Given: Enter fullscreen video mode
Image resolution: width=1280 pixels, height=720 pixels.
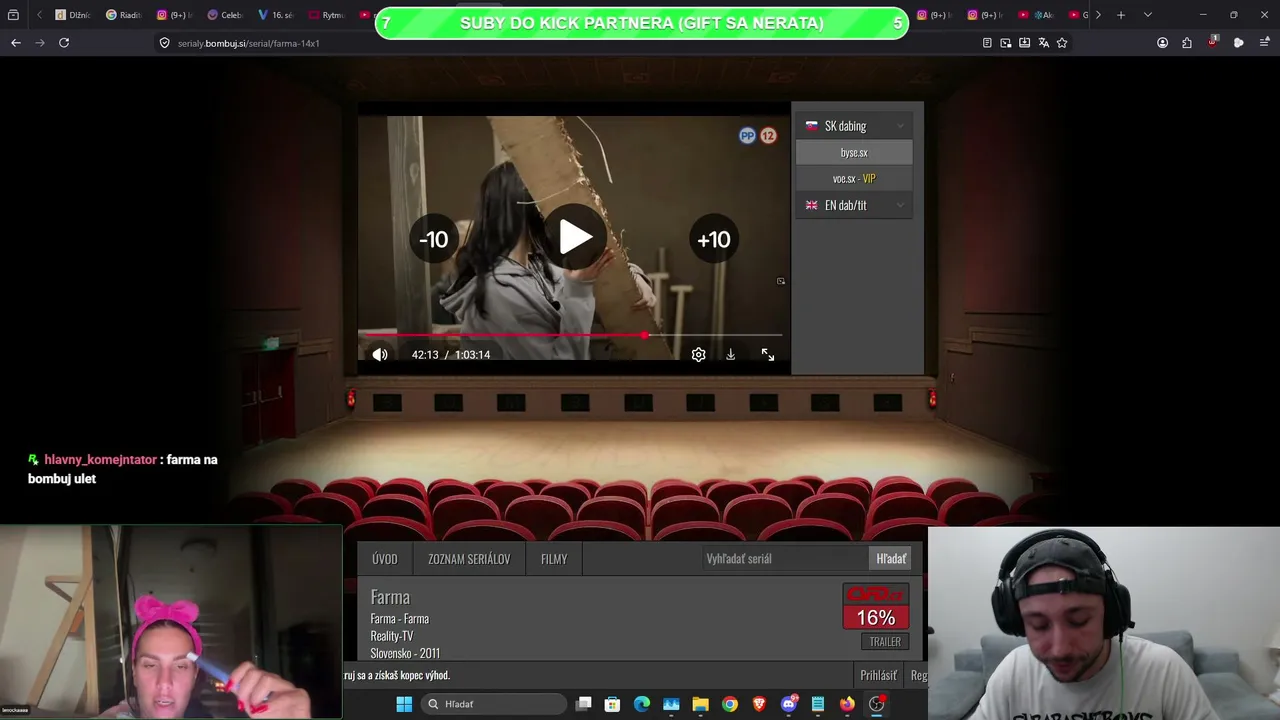Looking at the screenshot, I should [x=768, y=354].
